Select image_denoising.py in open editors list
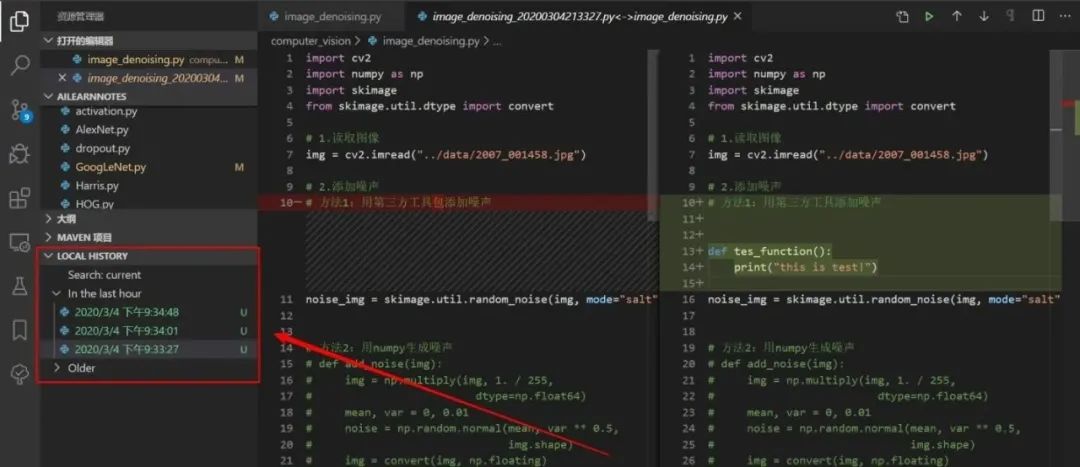 coord(149,60)
